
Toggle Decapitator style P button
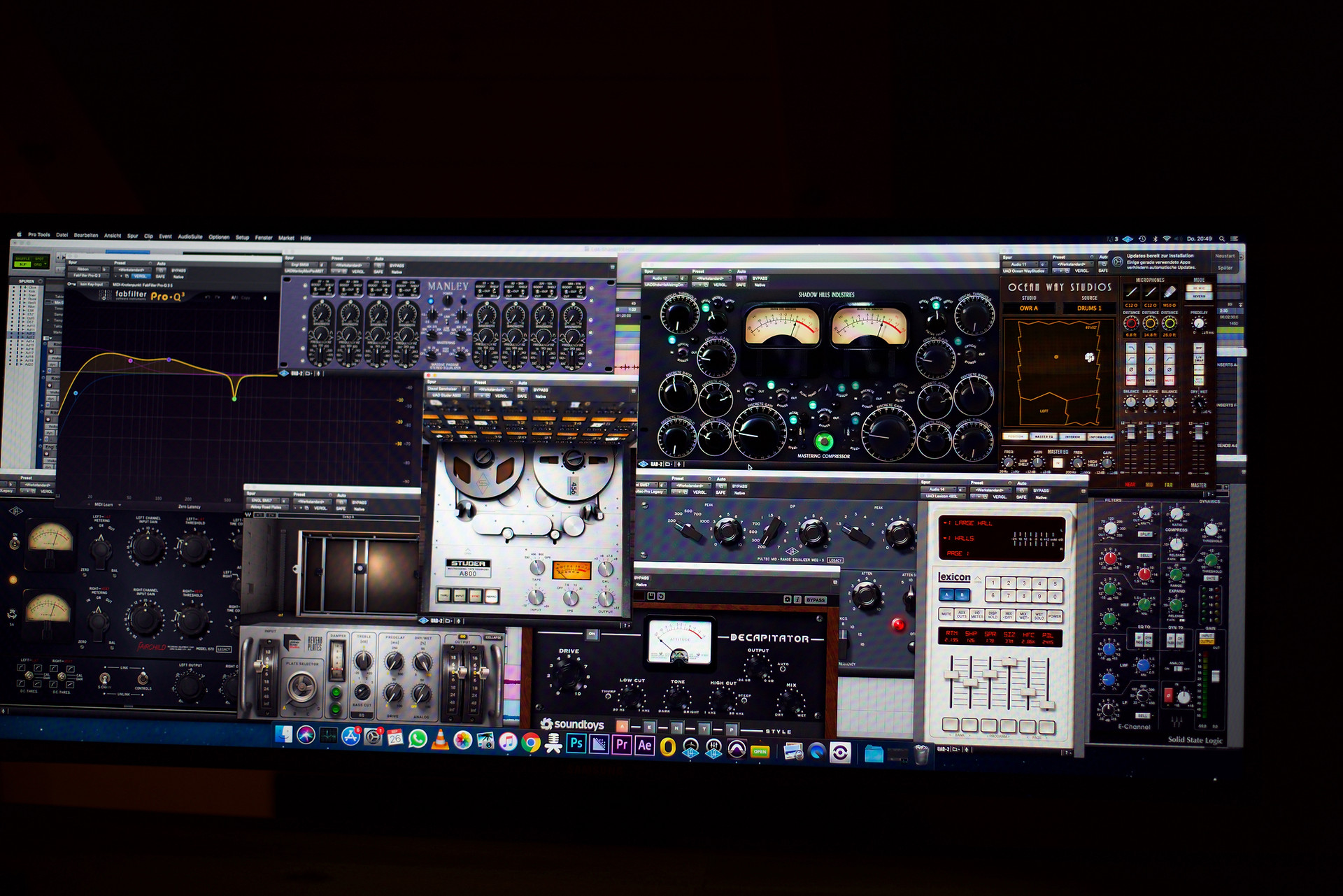point(732,730)
